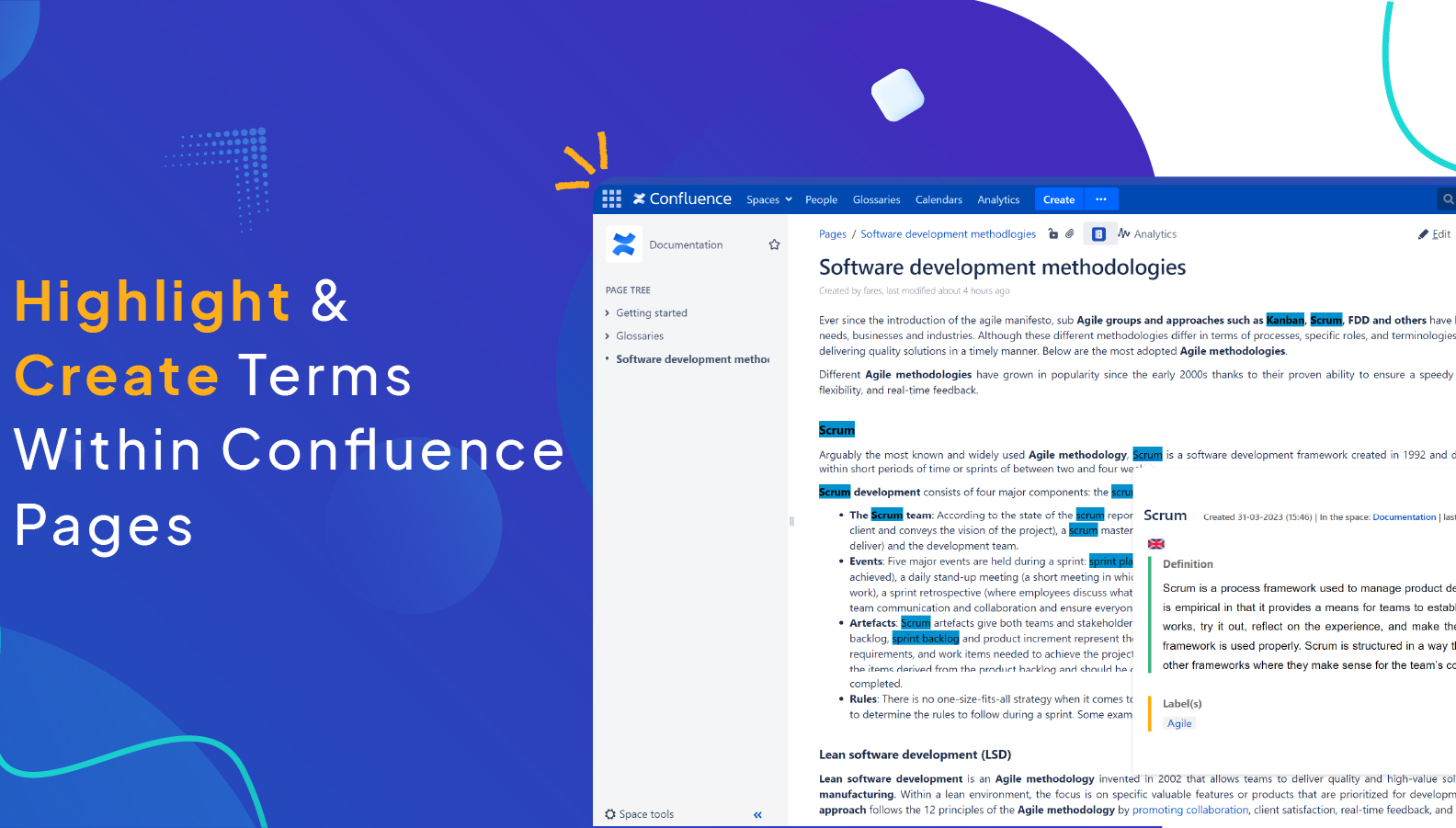Viewport: 1456px width, 828px height.
Task: Open Documentation space link in Scrum popup
Action: pyautogui.click(x=1405, y=517)
